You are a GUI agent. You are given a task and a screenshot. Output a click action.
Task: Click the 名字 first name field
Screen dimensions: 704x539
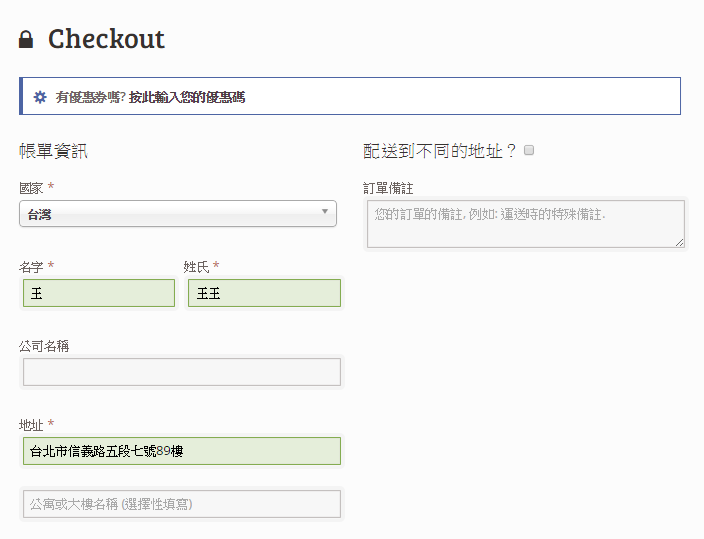point(99,293)
